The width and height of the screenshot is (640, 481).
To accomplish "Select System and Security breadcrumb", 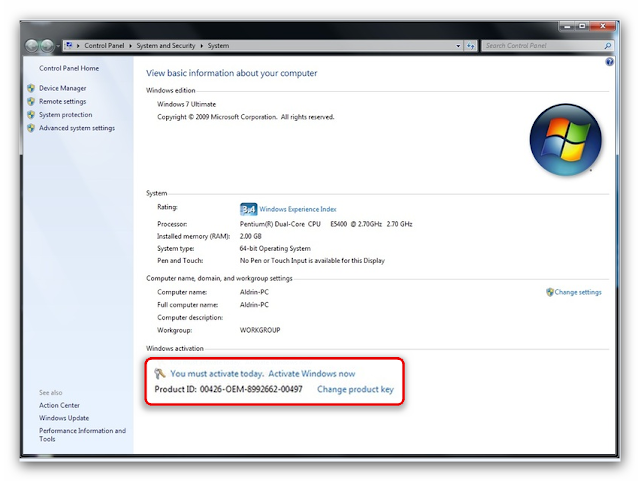I will click(166, 46).
